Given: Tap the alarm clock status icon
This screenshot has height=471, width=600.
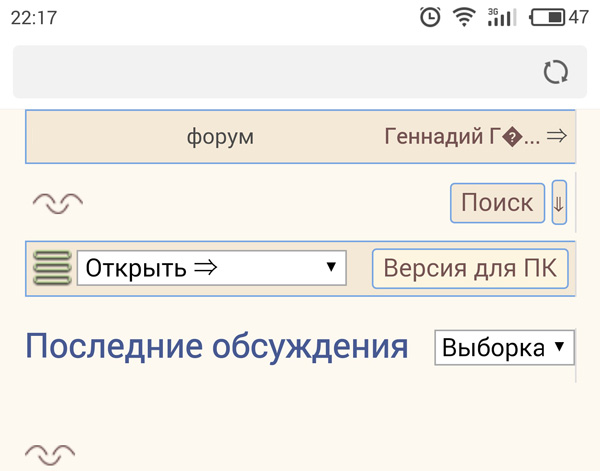Looking at the screenshot, I should (430, 17).
